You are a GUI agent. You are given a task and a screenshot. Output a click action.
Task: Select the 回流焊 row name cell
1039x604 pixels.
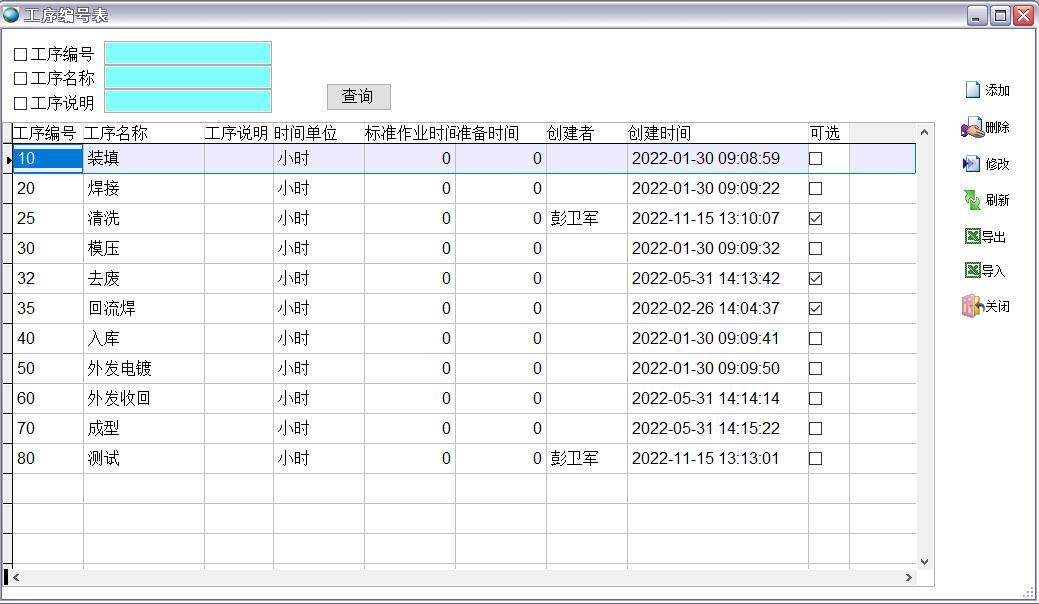pos(143,308)
